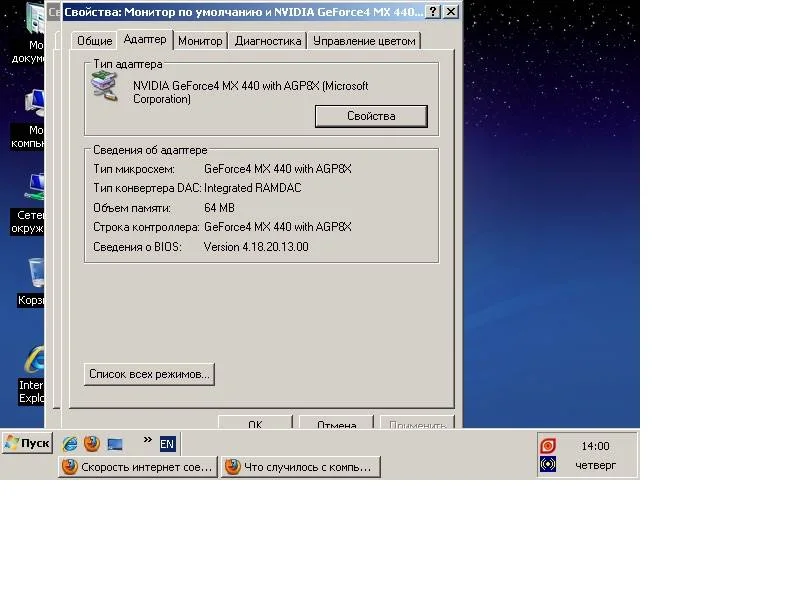The width and height of the screenshot is (800, 600).
Task: Click the blue network tray icon
Action: pos(547,464)
